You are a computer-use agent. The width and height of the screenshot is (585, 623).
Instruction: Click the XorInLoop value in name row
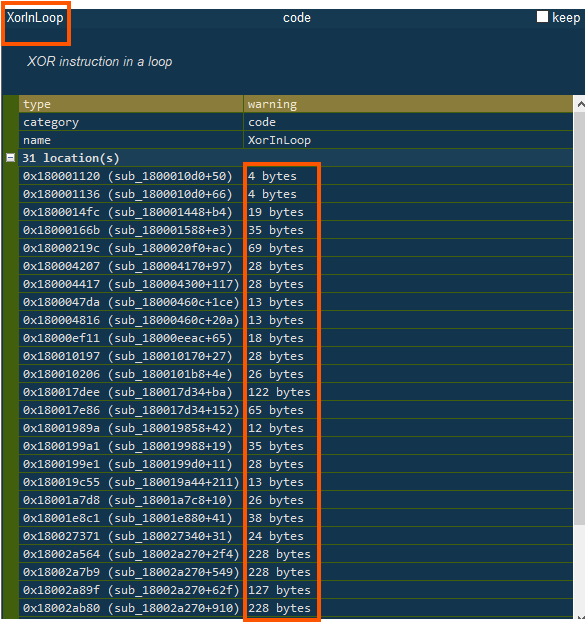click(x=408, y=140)
